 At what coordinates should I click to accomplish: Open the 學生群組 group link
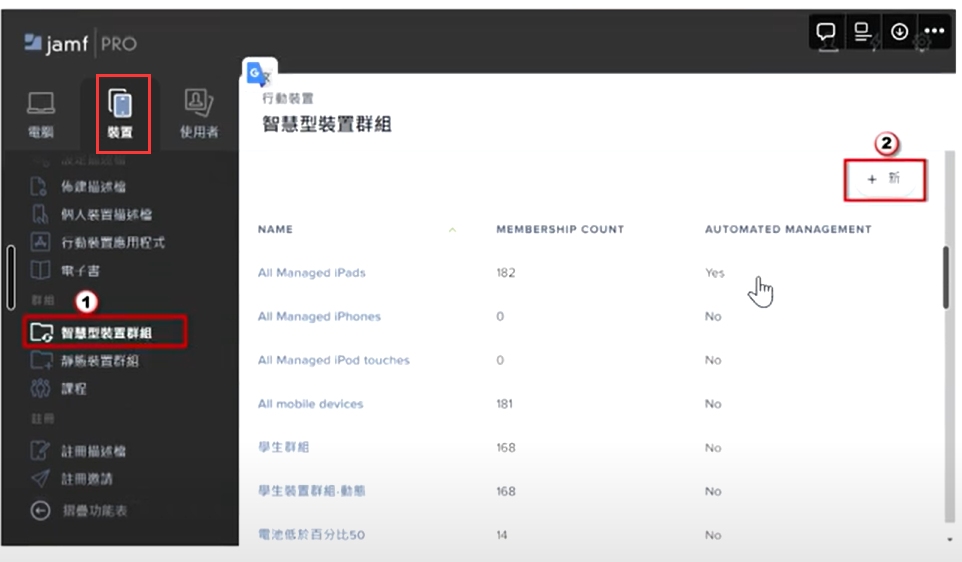(x=283, y=447)
